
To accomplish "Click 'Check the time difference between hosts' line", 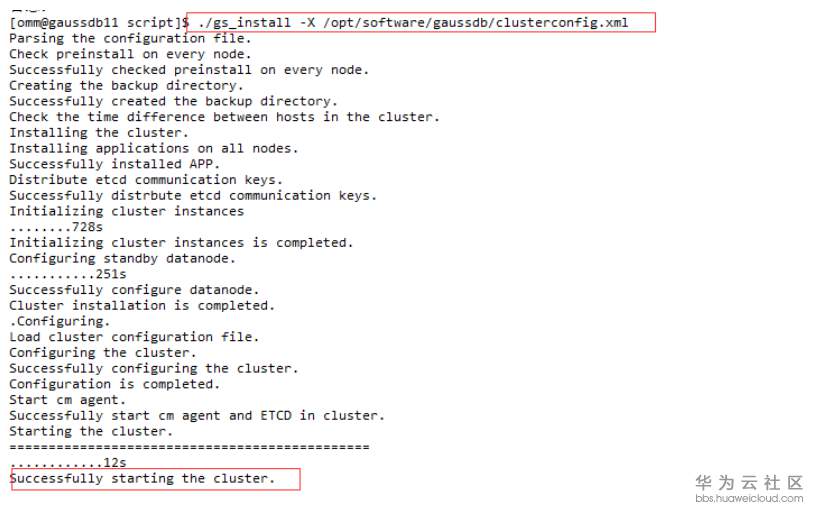I will pyautogui.click(x=224, y=117).
